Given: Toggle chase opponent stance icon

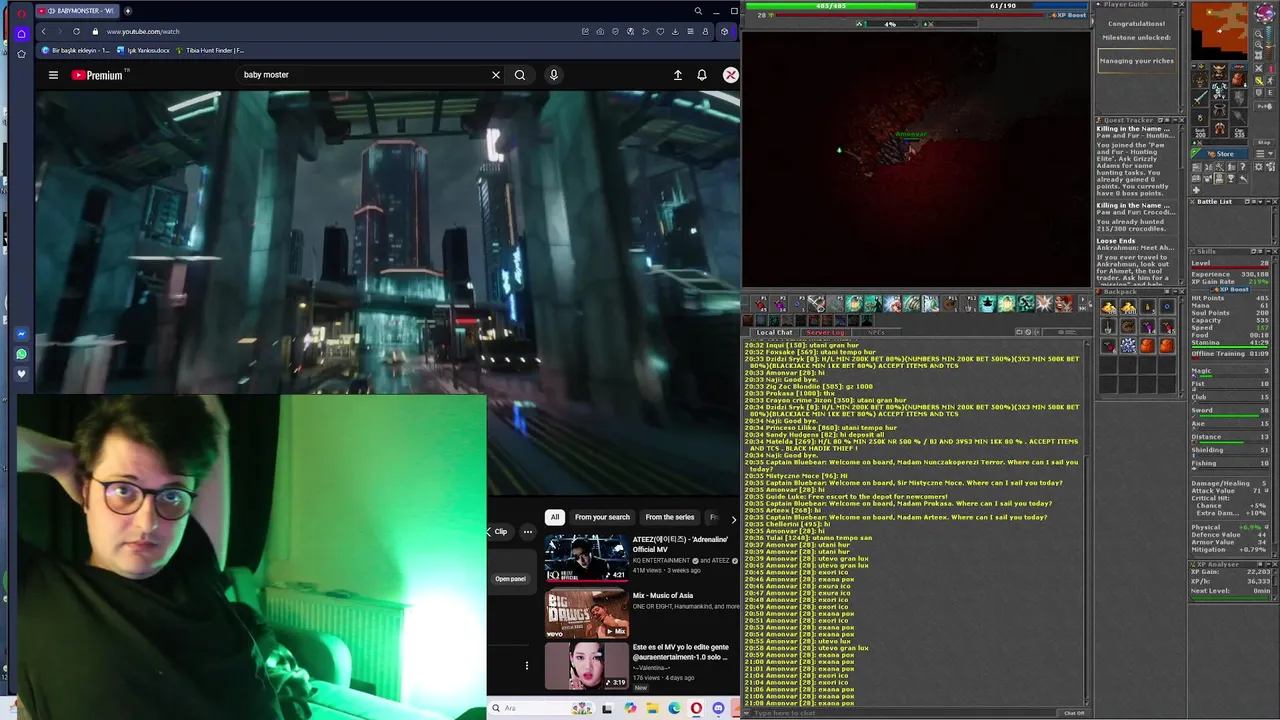Looking at the screenshot, I should tap(1270, 81).
